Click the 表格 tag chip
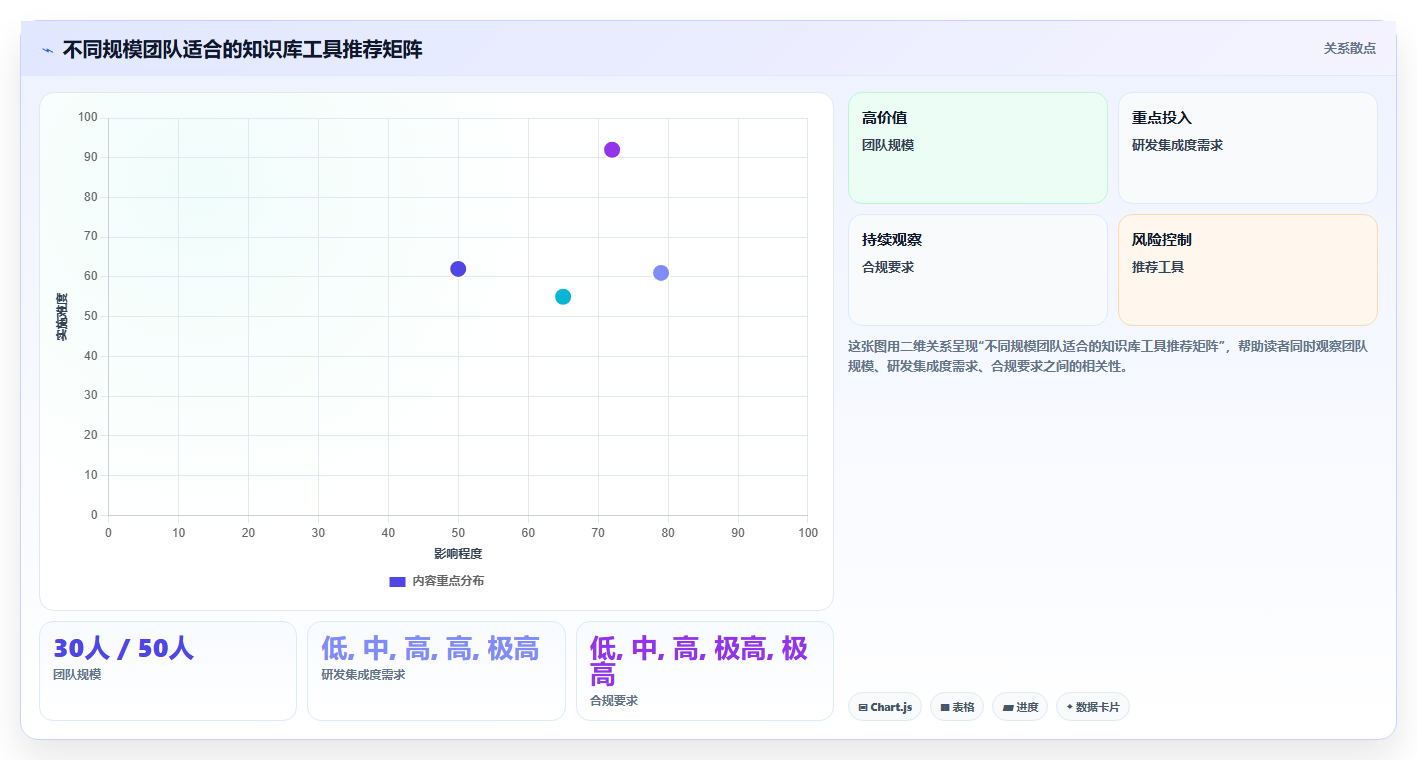The width and height of the screenshot is (1417, 760). [x=957, y=707]
